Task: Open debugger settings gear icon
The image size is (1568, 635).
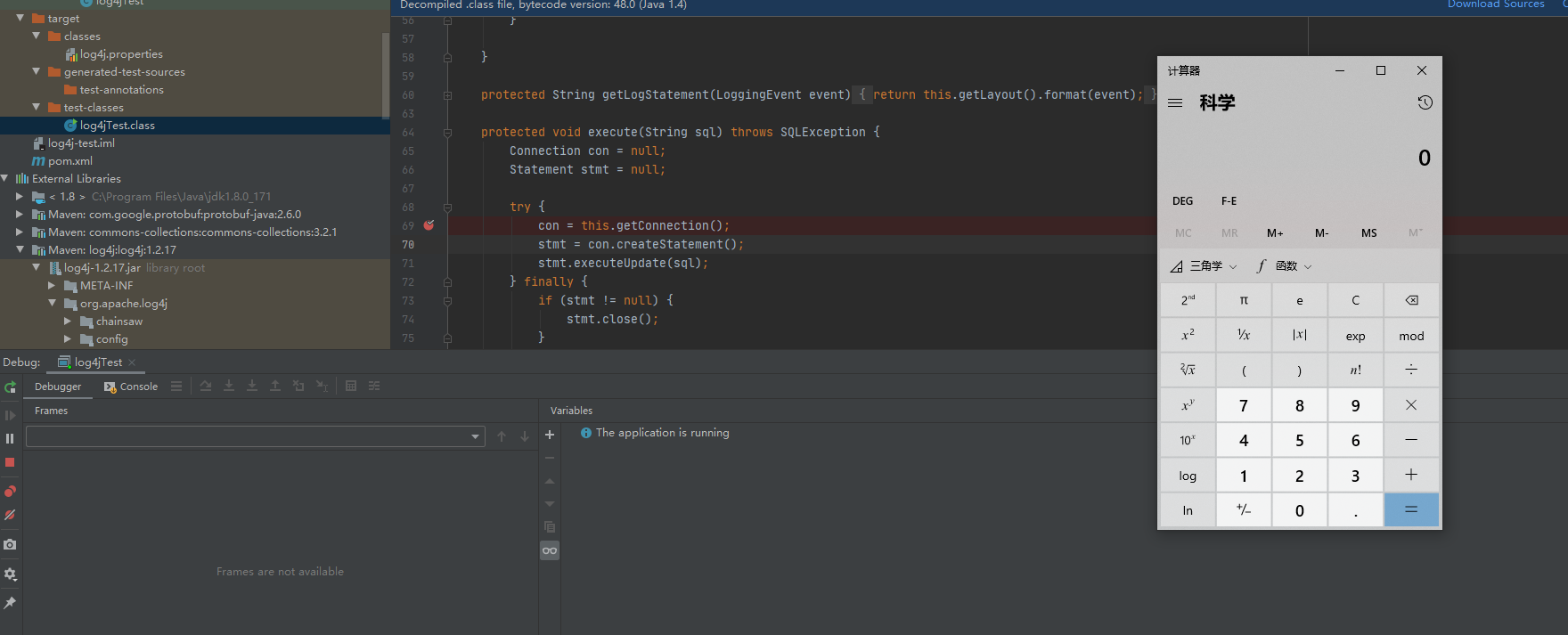Action: [10, 574]
